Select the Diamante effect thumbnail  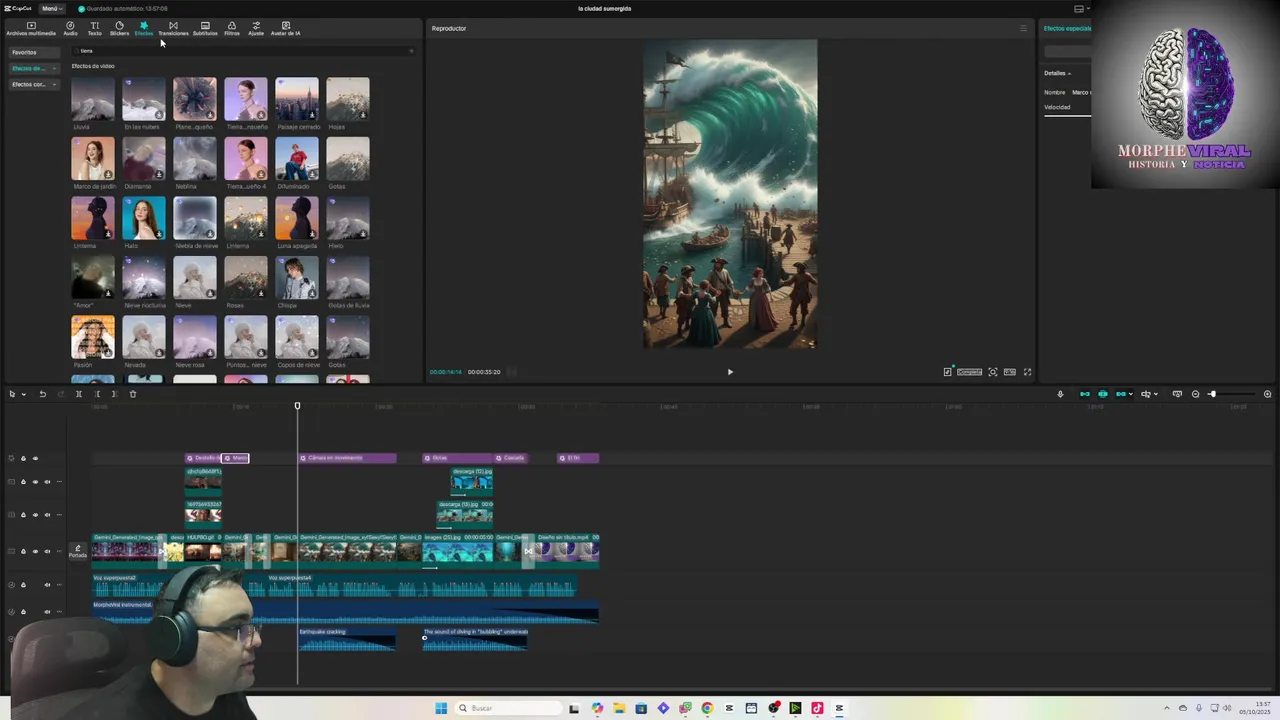[x=144, y=158]
